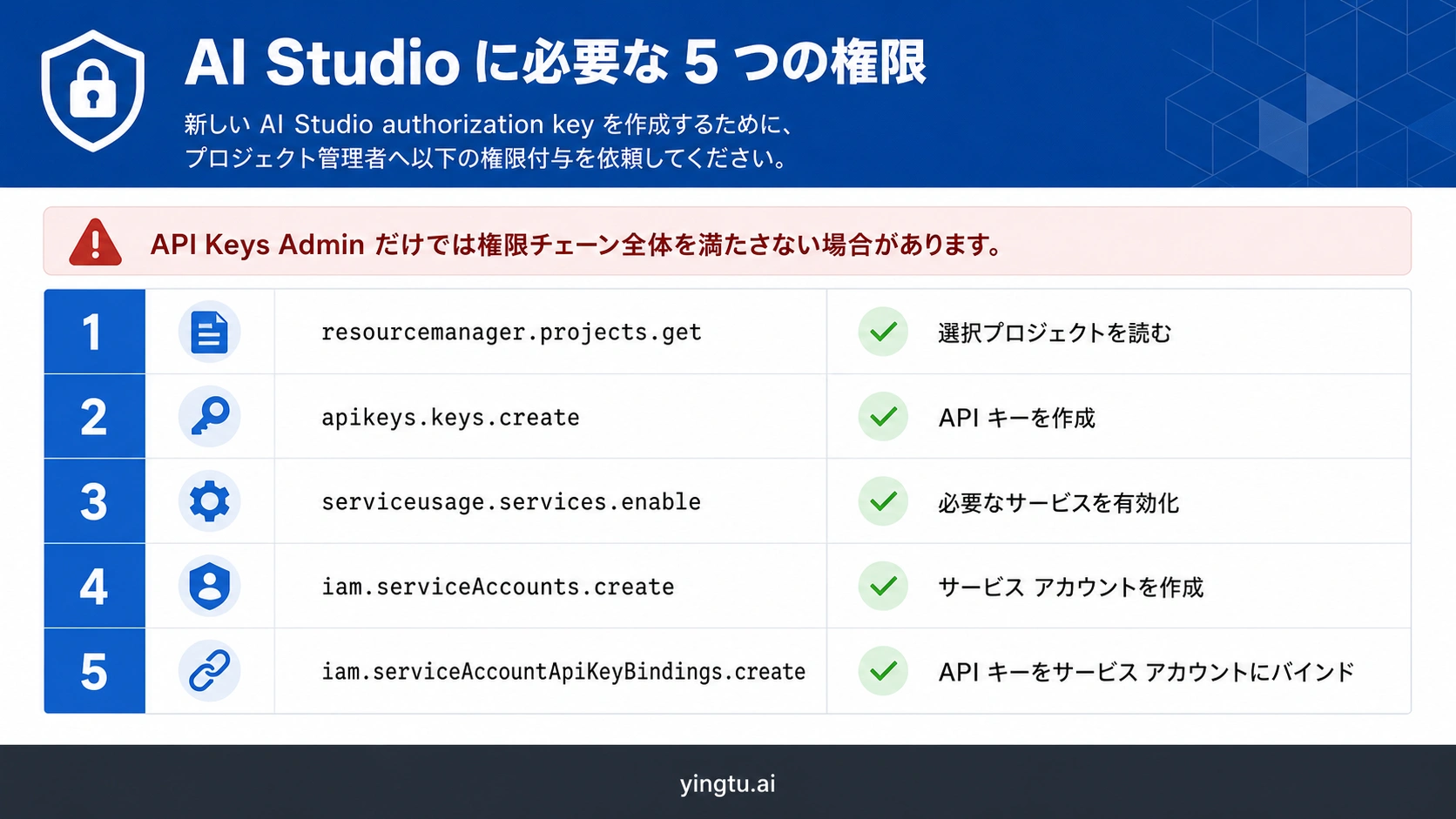
Task: Select text apikeys.keys.create
Action: [450, 418]
